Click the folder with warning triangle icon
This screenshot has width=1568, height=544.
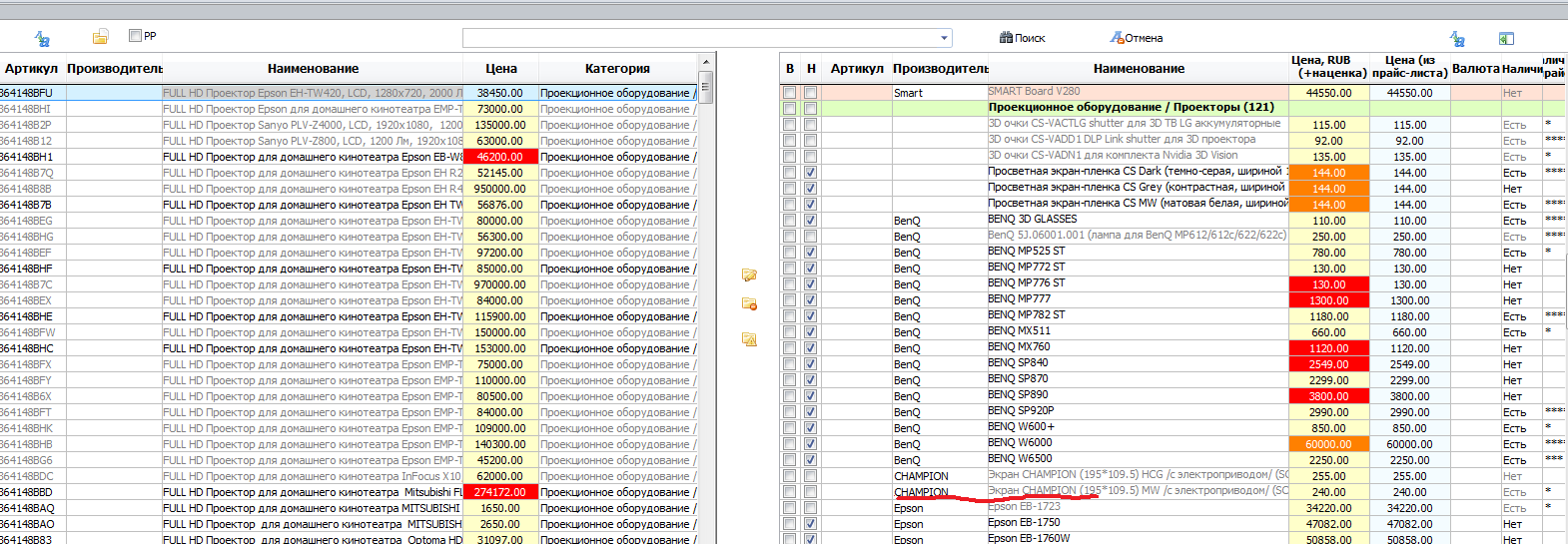(749, 339)
